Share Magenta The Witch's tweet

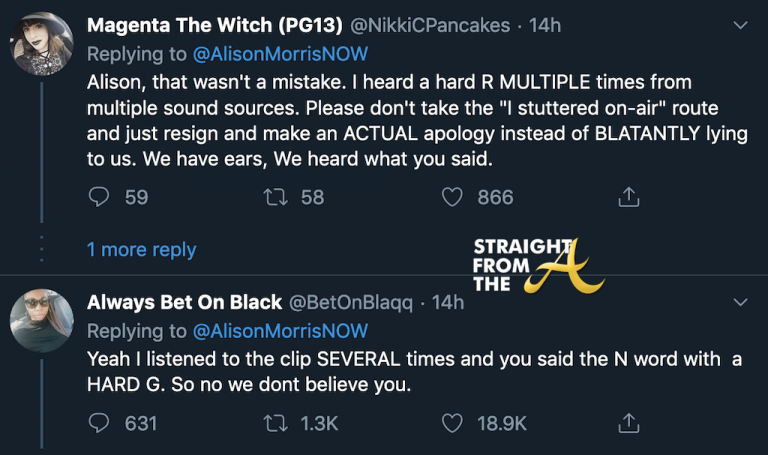628,197
